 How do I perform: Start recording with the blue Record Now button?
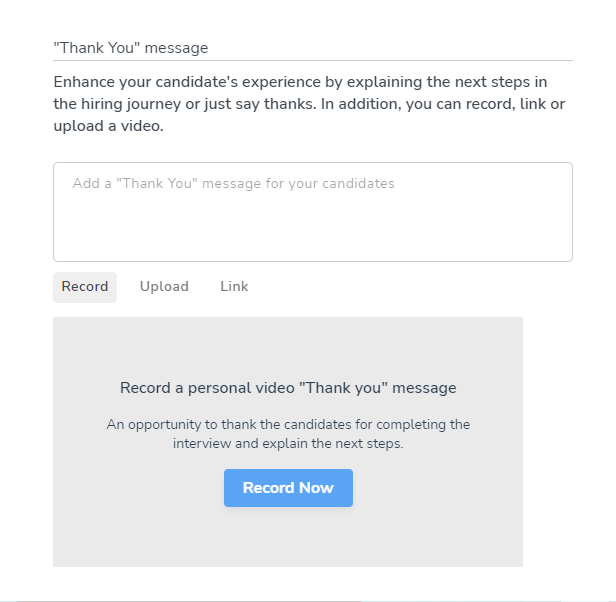point(288,488)
